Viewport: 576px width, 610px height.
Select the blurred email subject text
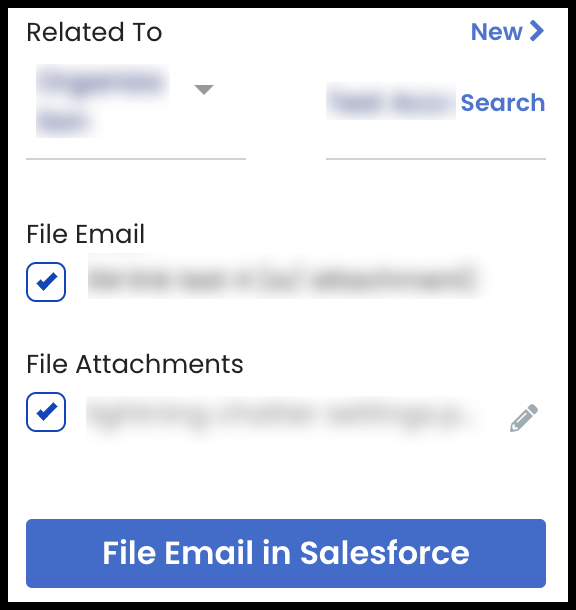tap(284, 277)
